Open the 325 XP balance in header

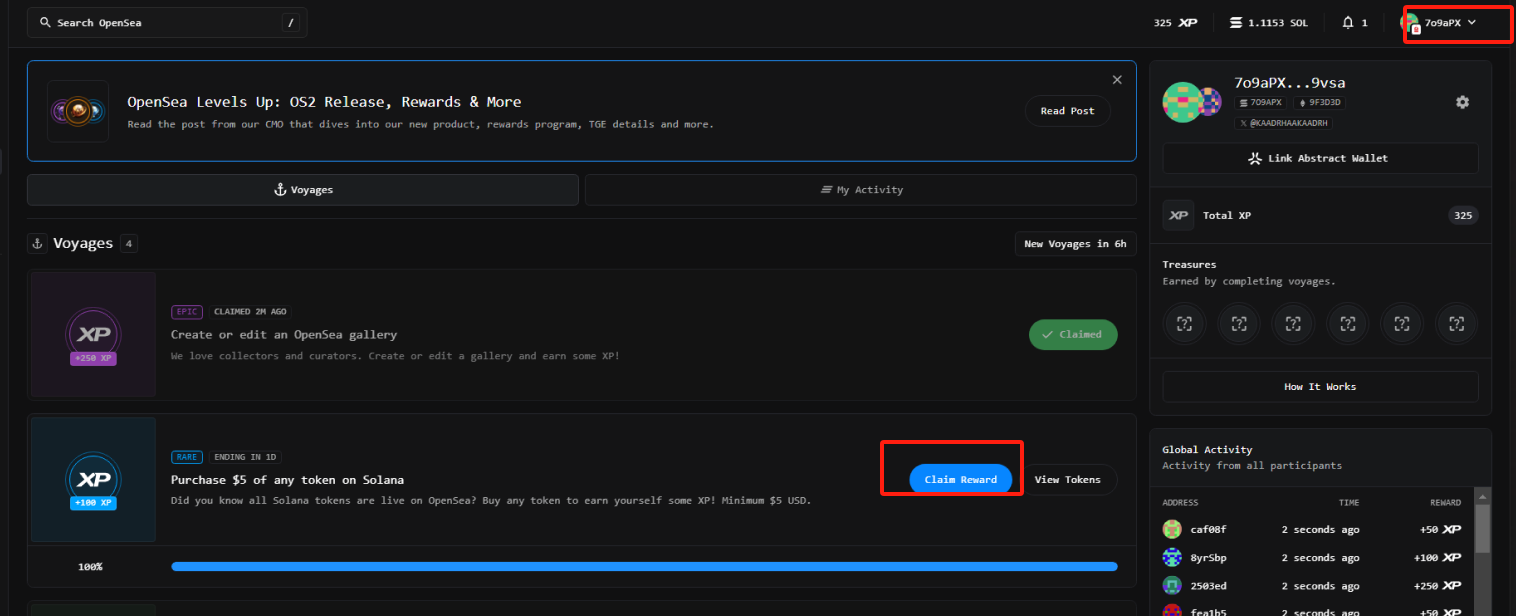[x=1175, y=22]
